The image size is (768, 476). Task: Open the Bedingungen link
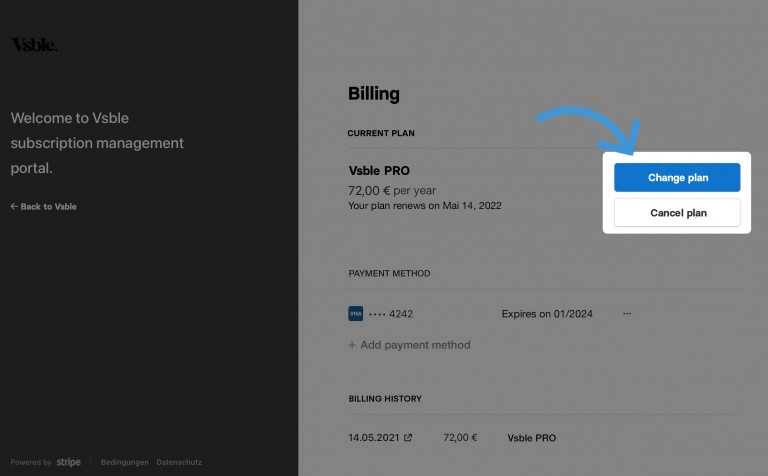(124, 462)
